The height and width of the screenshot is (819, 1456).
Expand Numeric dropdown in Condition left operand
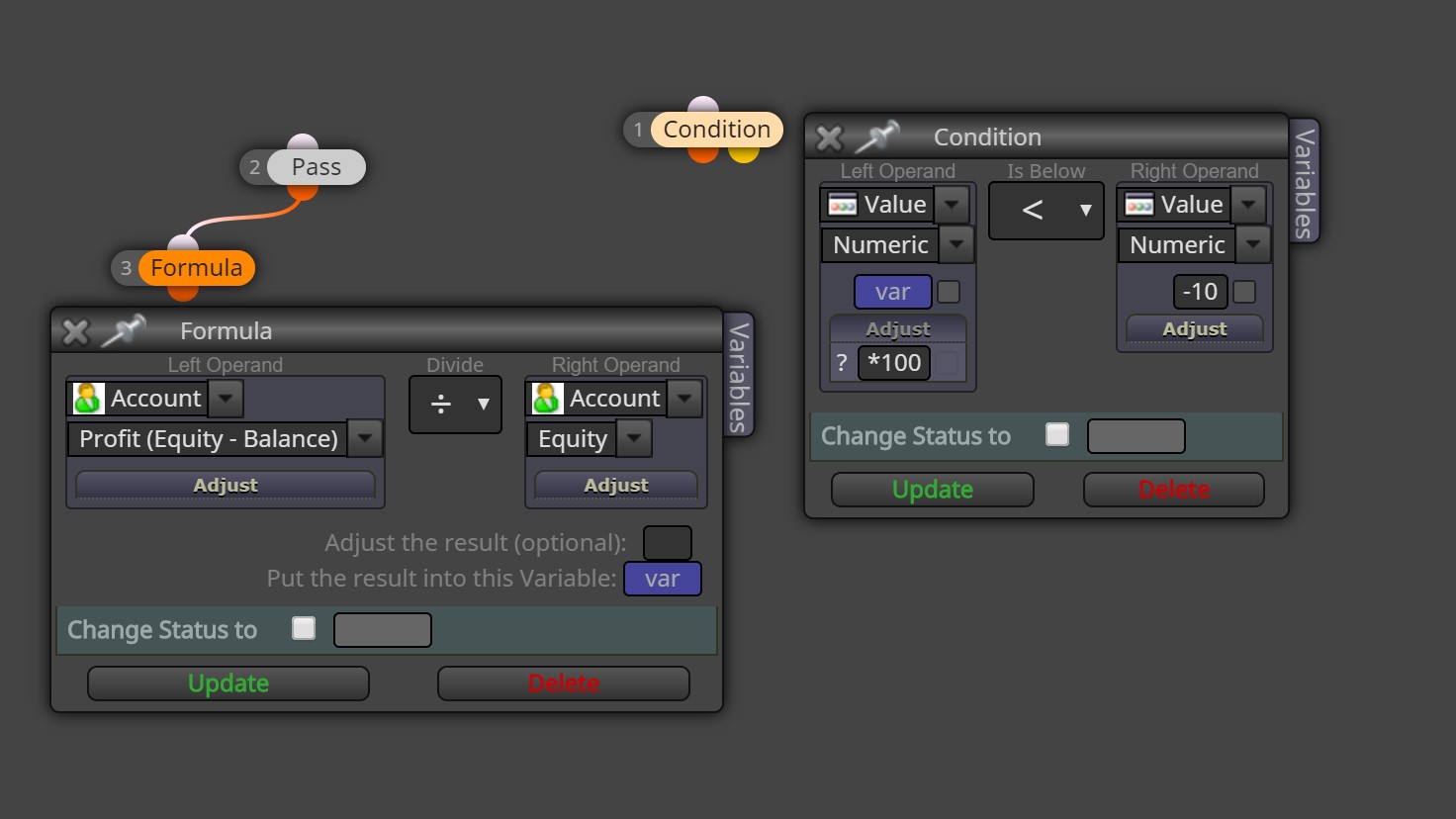956,244
